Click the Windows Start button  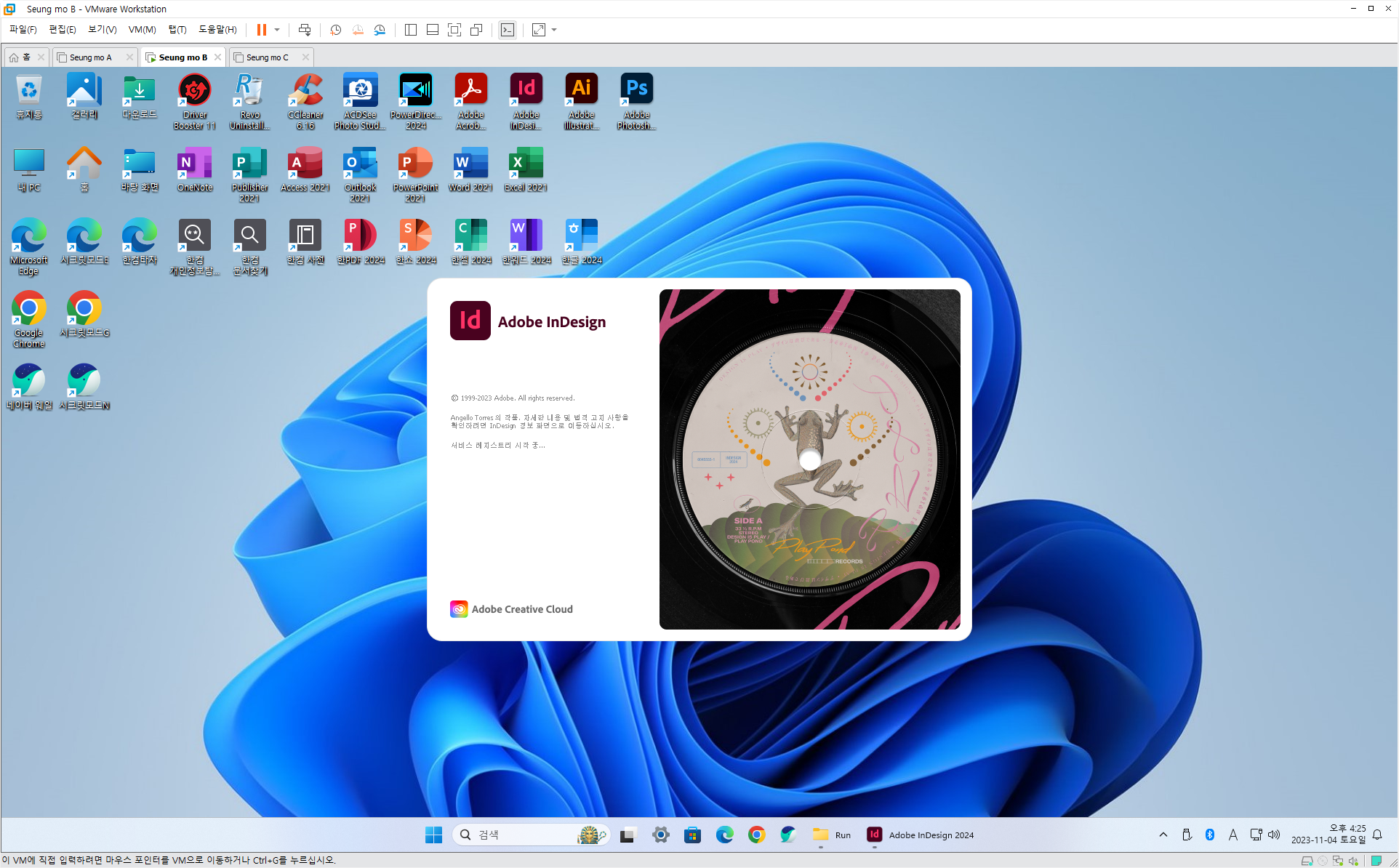click(433, 835)
